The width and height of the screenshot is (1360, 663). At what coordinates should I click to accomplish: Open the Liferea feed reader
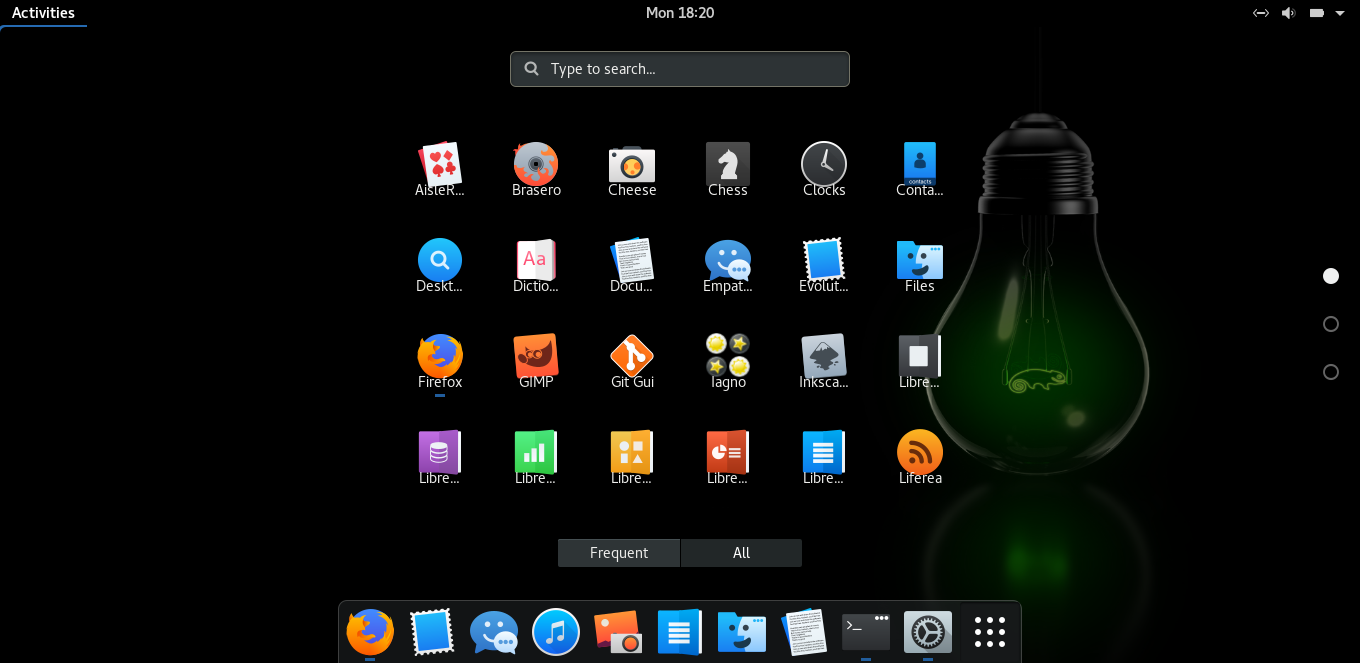tap(920, 454)
